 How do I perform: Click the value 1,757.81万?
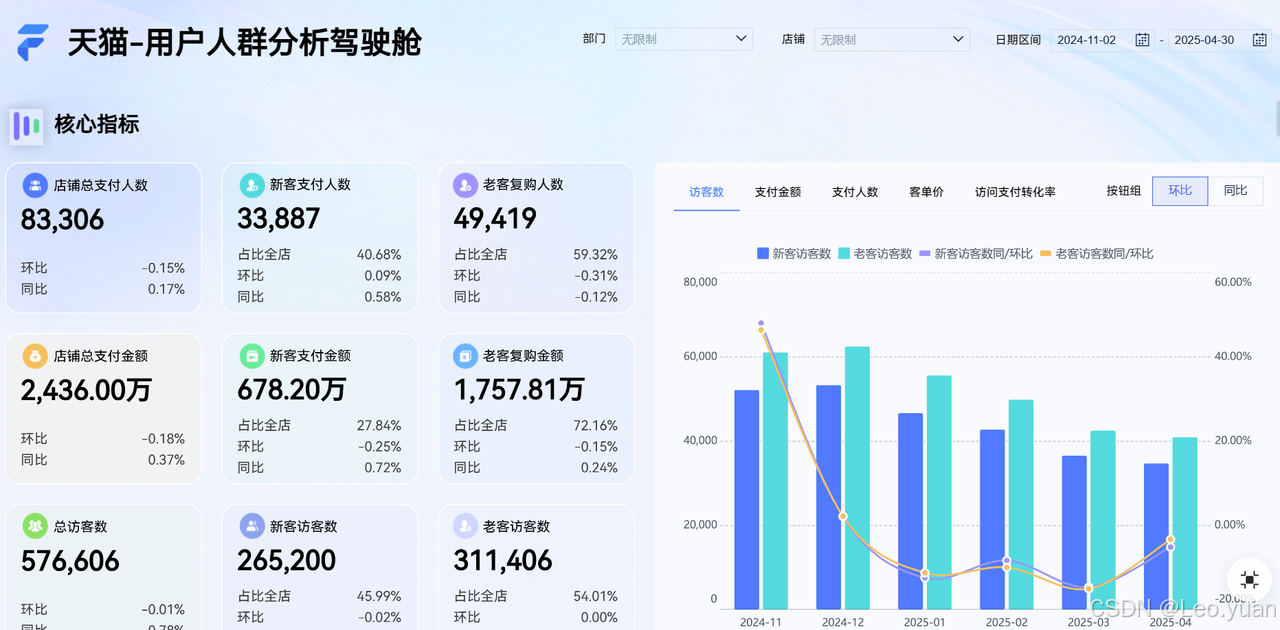tap(519, 390)
